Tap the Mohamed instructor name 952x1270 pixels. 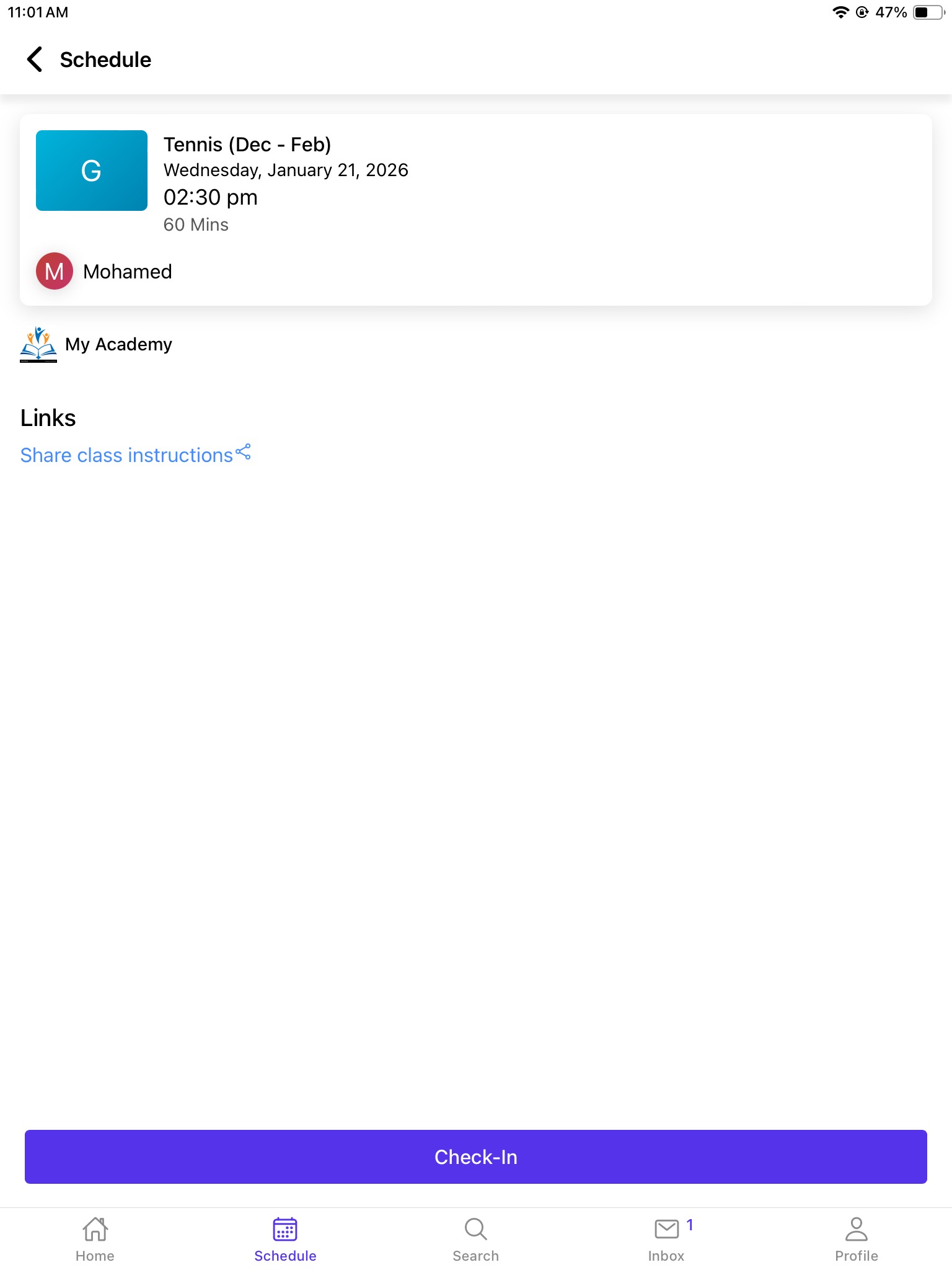click(128, 272)
